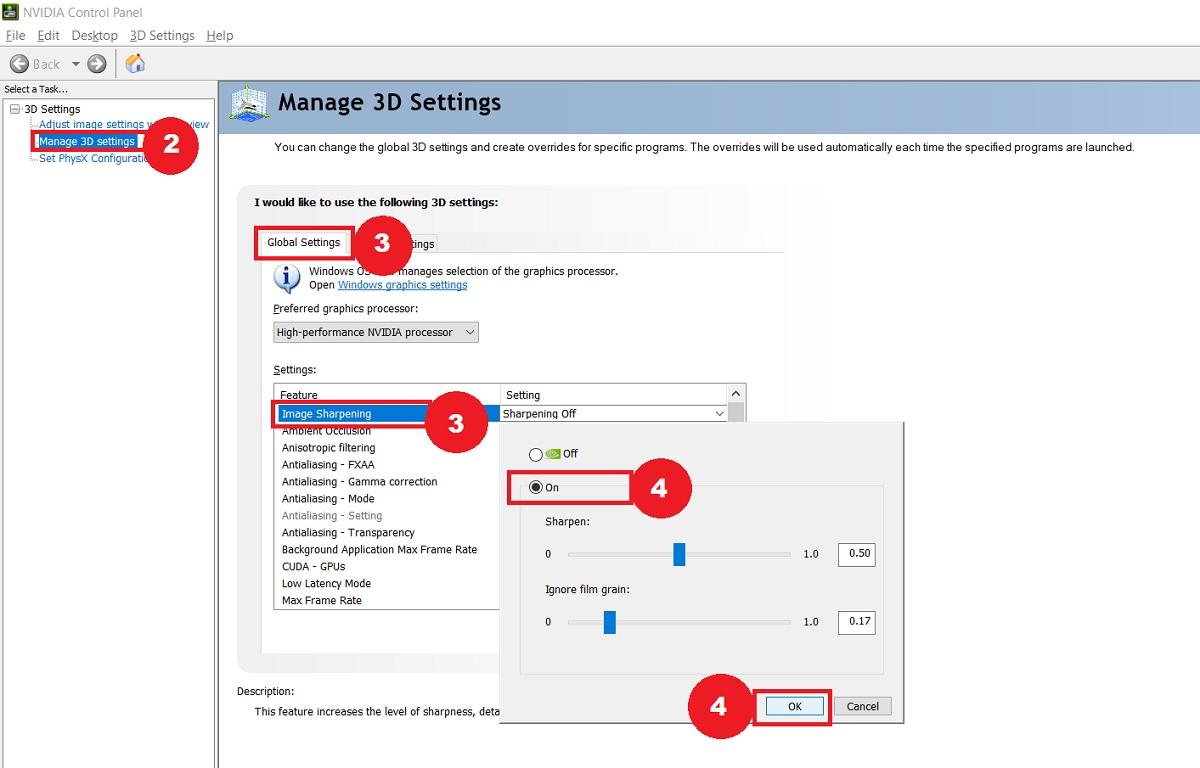
Task: Click the Cancel button
Action: (x=862, y=706)
